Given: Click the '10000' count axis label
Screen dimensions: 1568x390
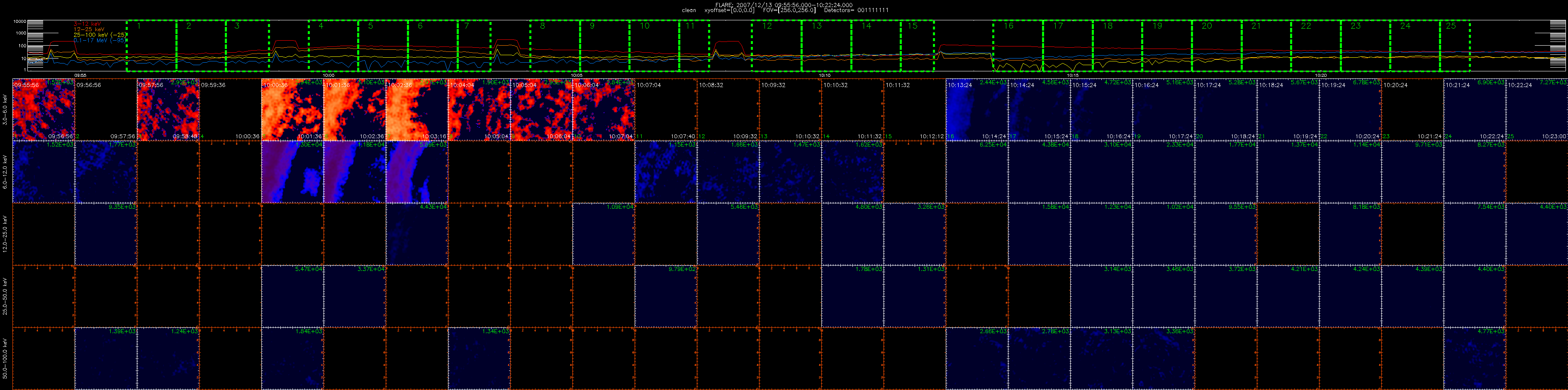Looking at the screenshot, I should (x=19, y=22).
